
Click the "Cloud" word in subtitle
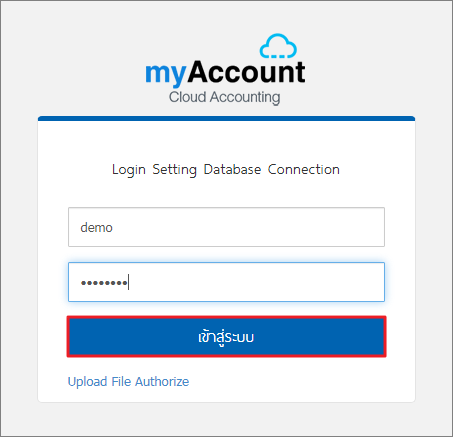click(188, 97)
